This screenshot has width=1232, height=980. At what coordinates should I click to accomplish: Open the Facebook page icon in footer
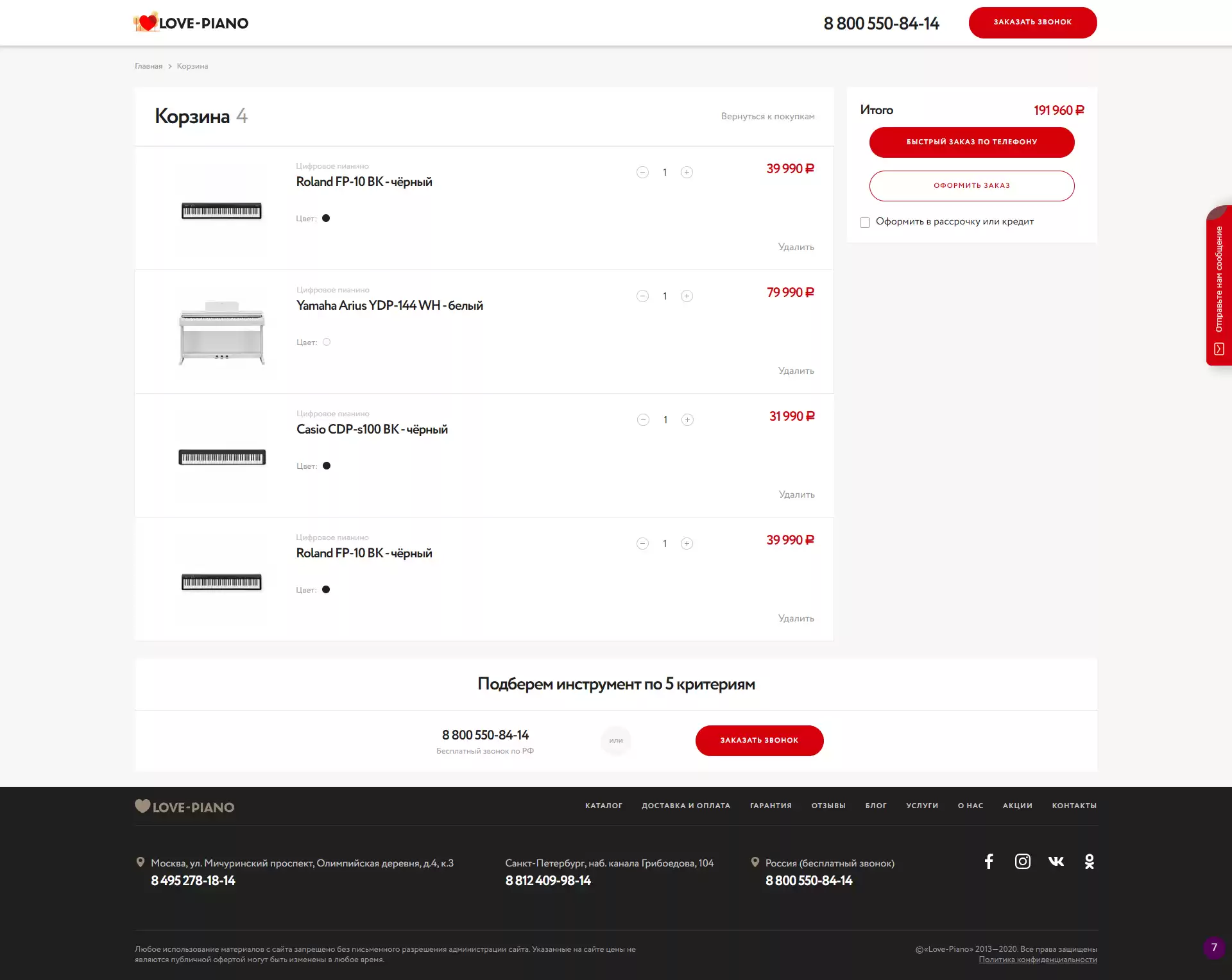click(x=989, y=861)
